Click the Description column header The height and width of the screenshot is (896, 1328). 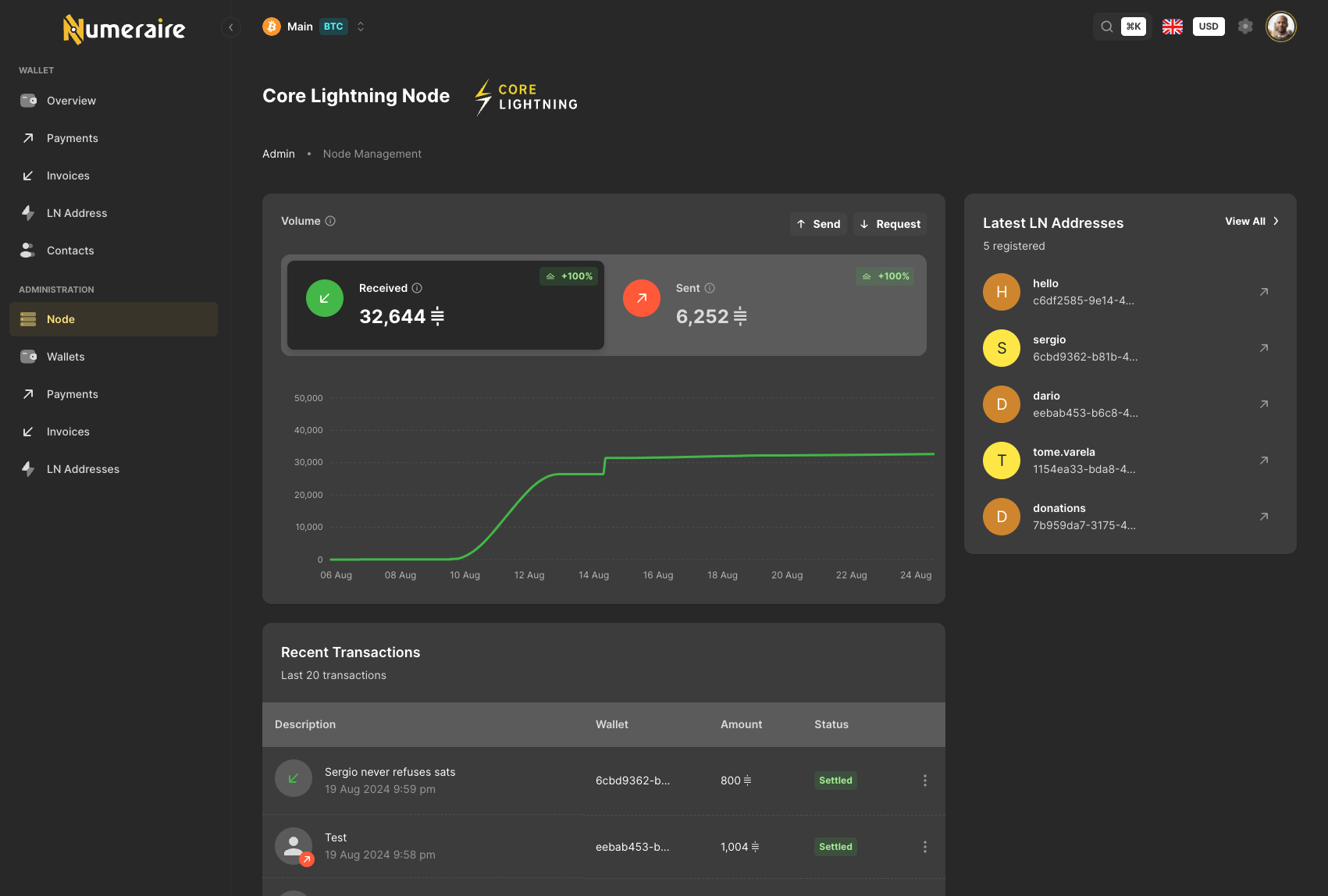click(x=305, y=724)
